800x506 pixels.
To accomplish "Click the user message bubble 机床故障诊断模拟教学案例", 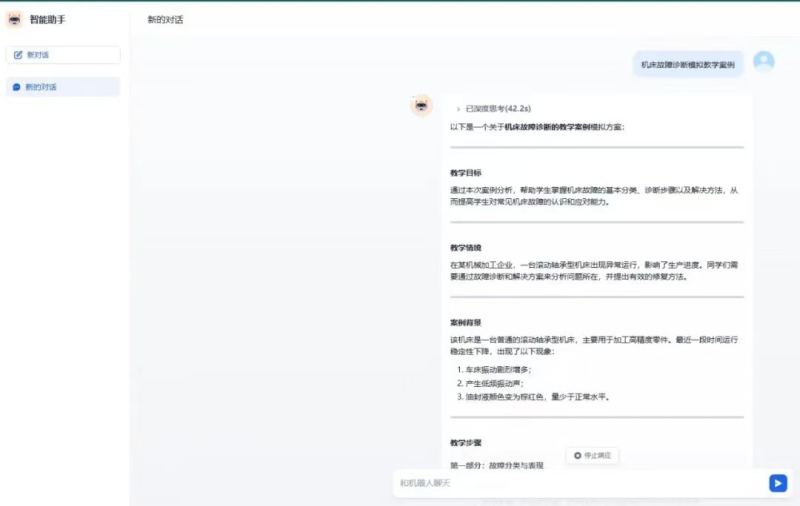I will tap(688, 64).
